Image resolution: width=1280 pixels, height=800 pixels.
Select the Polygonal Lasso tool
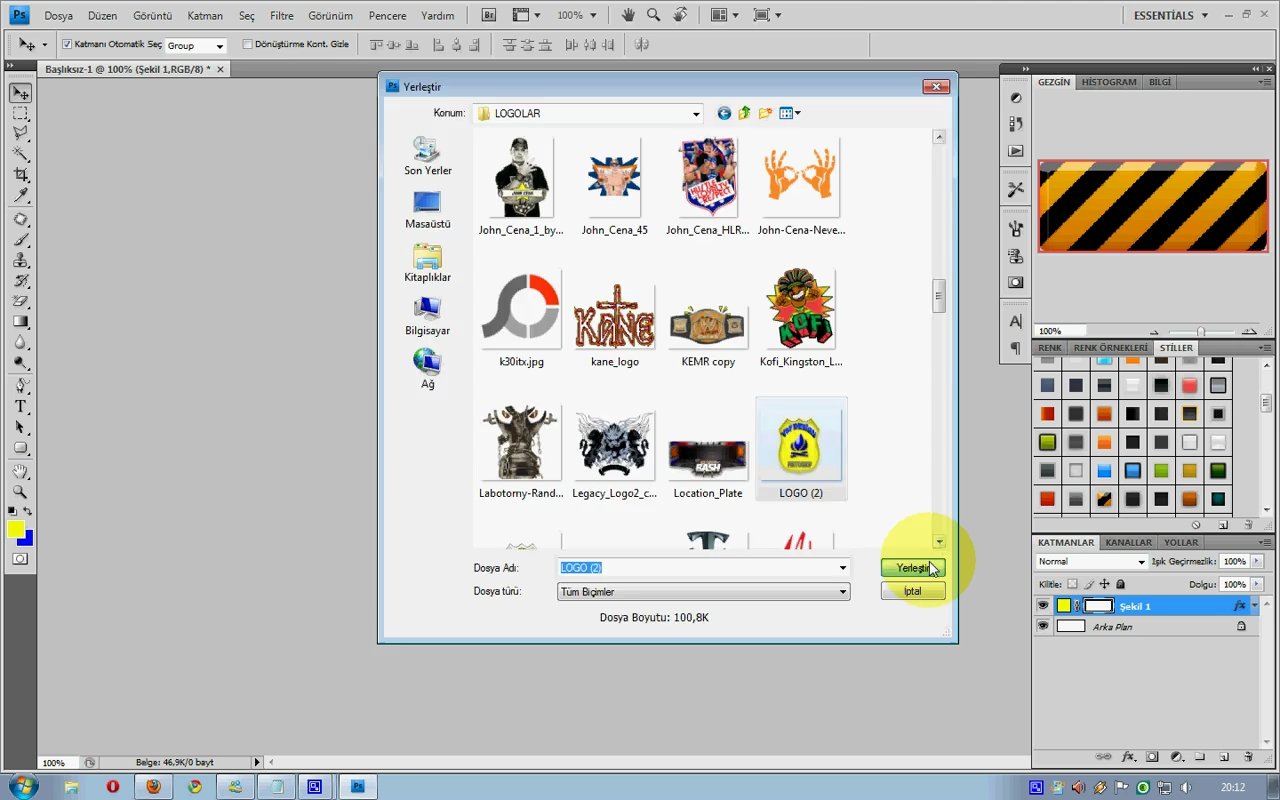click(x=20, y=132)
